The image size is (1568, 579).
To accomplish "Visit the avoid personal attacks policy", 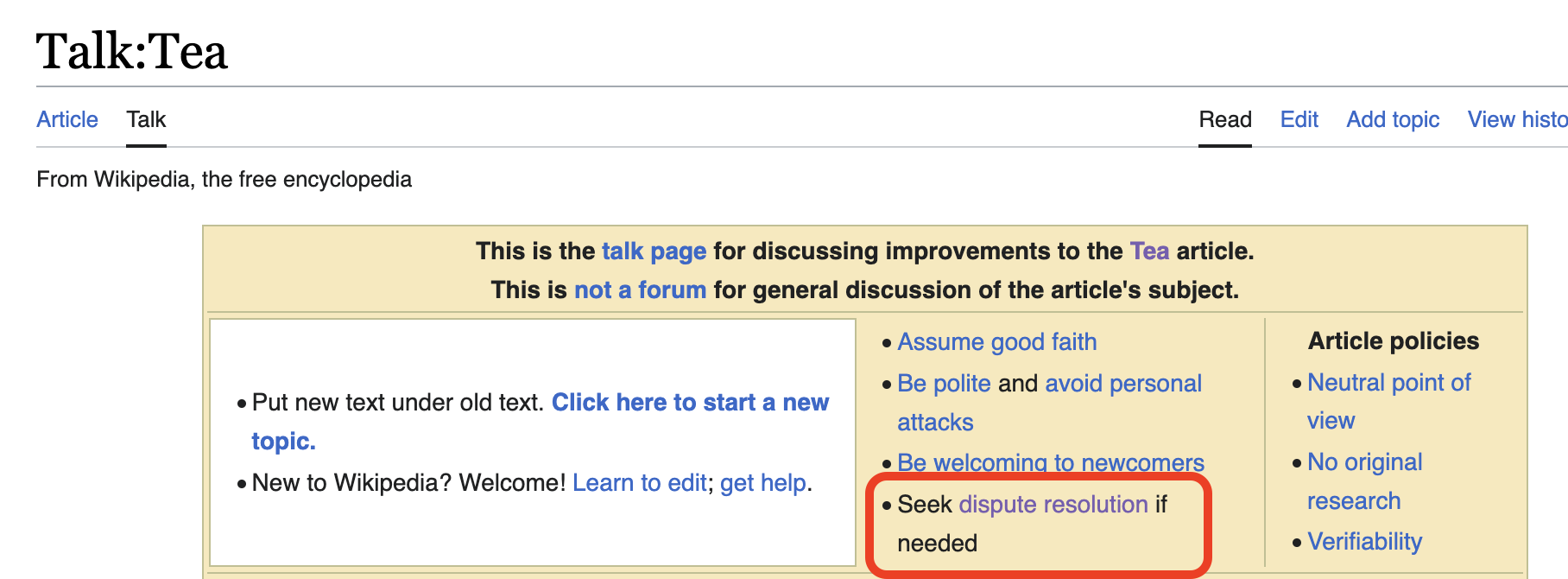I will [x=1124, y=383].
